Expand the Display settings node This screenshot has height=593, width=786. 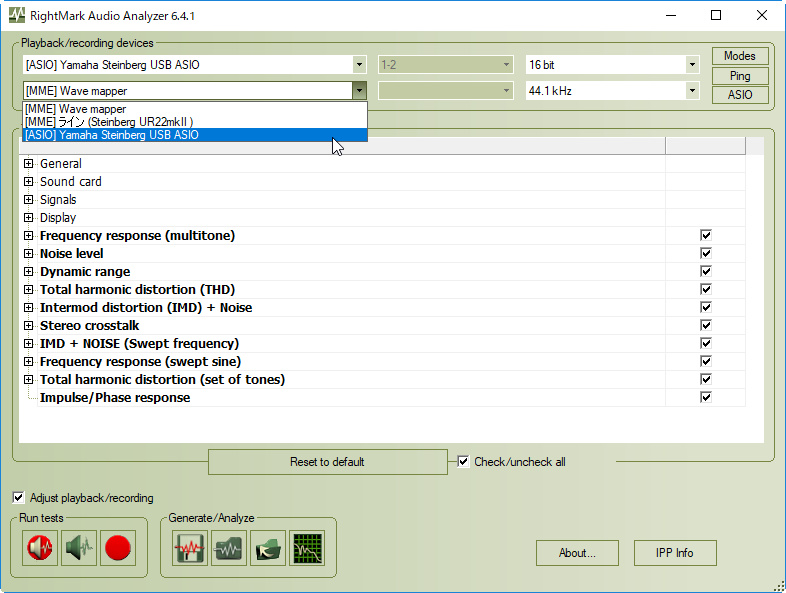pos(29,218)
